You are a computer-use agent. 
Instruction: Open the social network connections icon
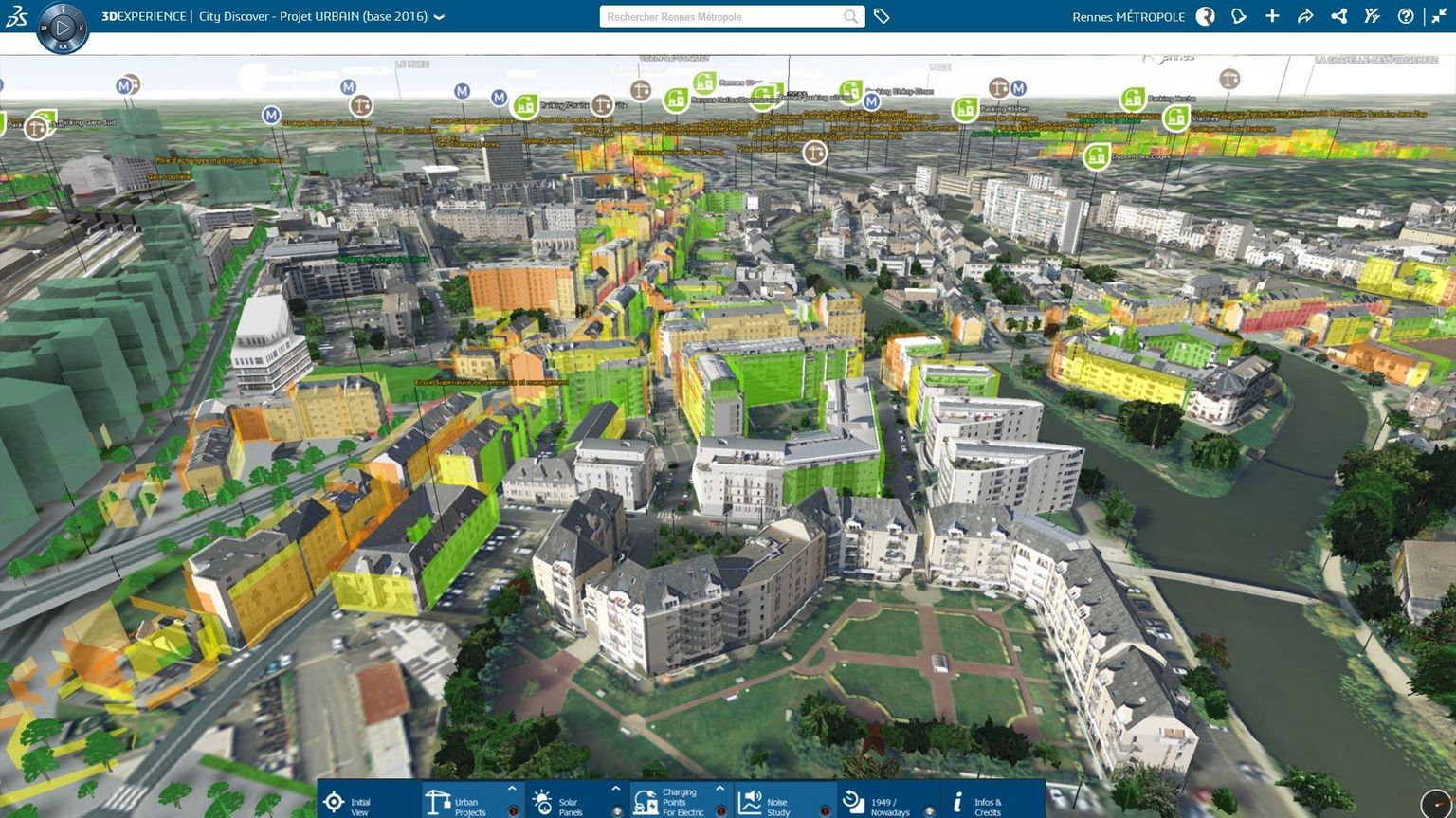click(x=1338, y=16)
